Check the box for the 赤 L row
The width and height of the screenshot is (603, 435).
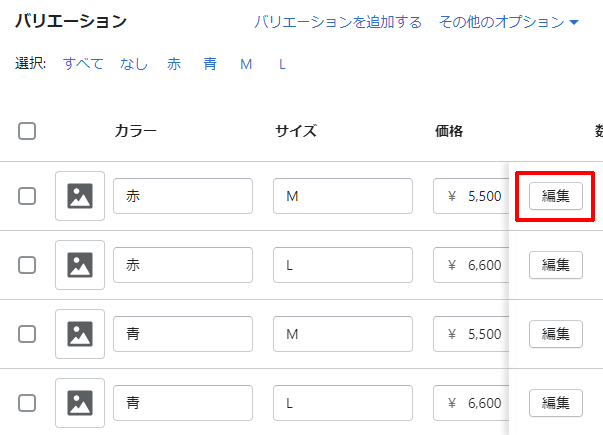coord(27,265)
